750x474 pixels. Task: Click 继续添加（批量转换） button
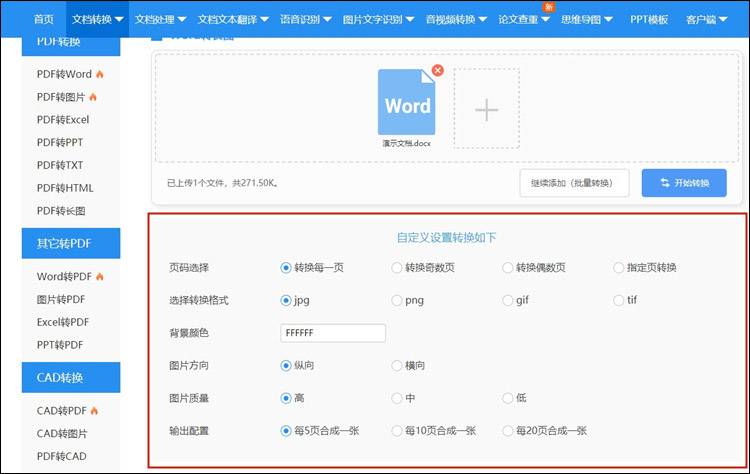574,183
